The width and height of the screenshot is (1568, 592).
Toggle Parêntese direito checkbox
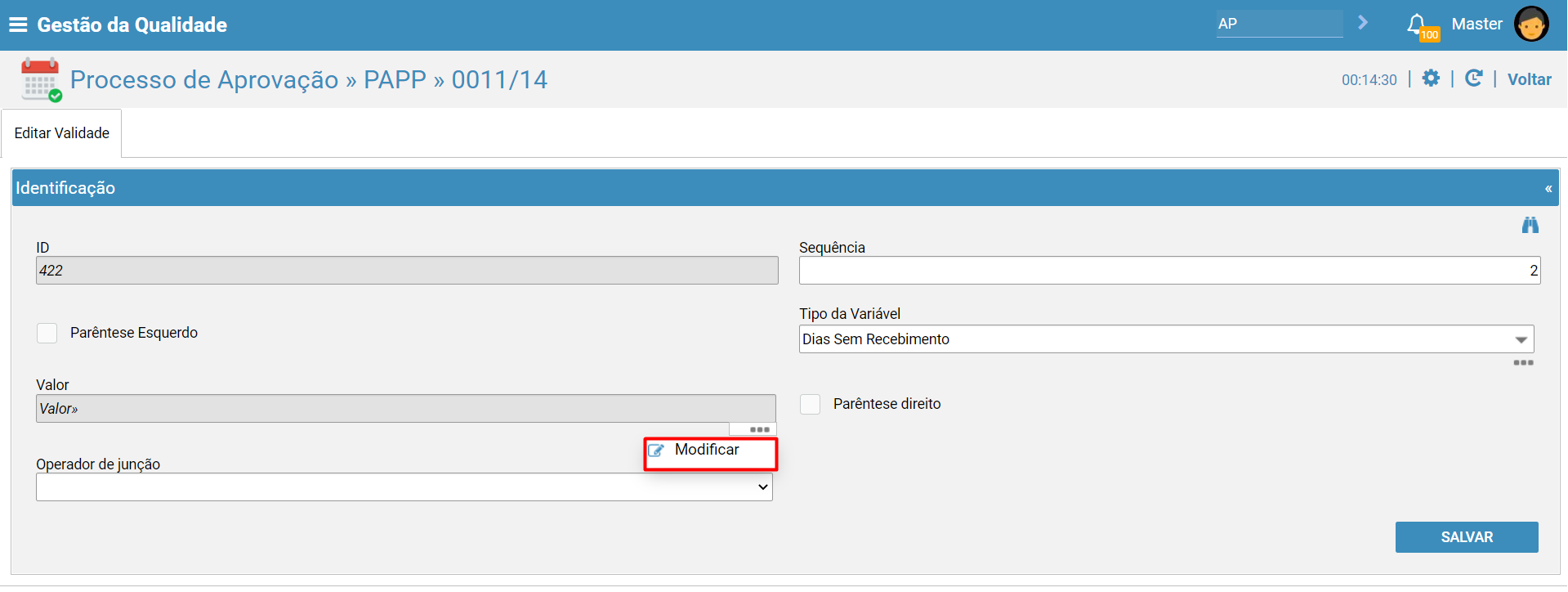[810, 404]
